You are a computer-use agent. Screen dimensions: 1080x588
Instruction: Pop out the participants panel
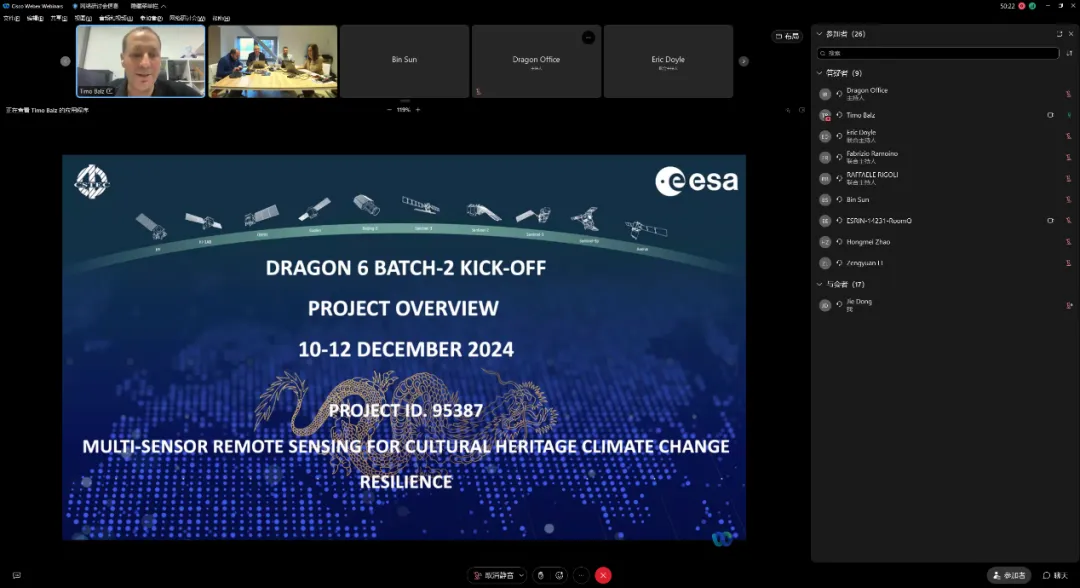pyautogui.click(x=1059, y=34)
